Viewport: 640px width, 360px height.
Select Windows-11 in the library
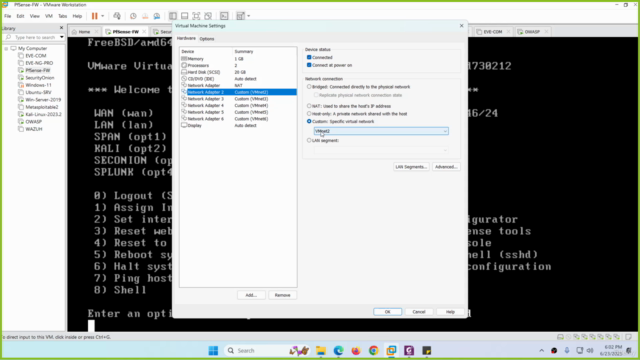pos(38,85)
